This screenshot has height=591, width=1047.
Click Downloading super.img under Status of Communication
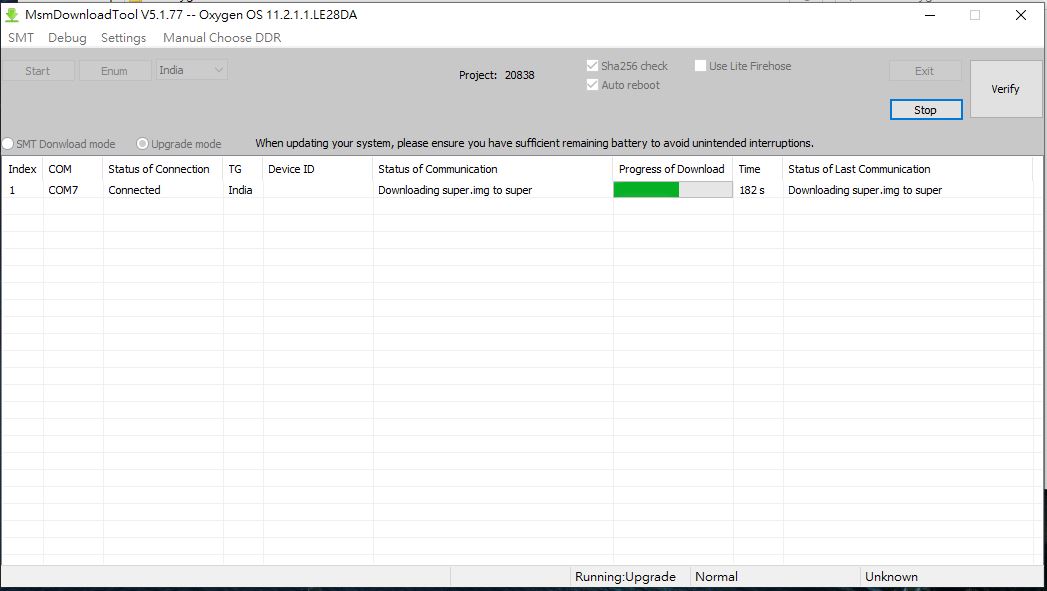[493, 190]
